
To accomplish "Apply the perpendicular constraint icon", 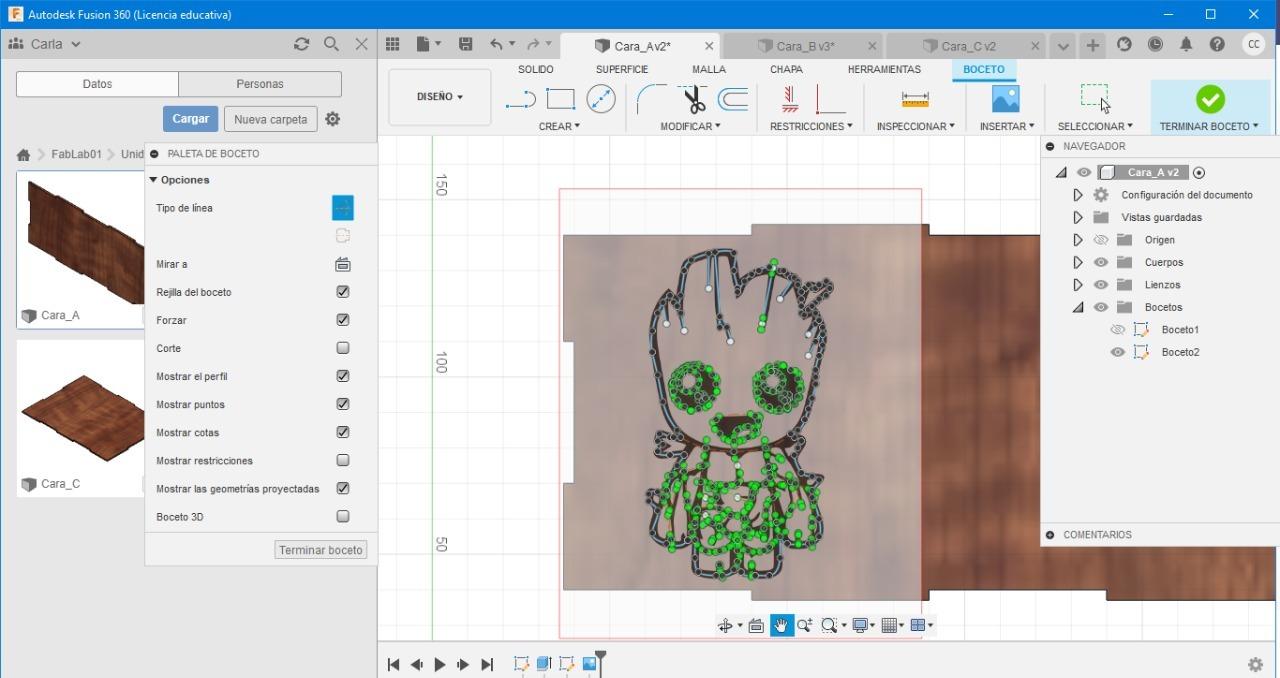I will [830, 99].
